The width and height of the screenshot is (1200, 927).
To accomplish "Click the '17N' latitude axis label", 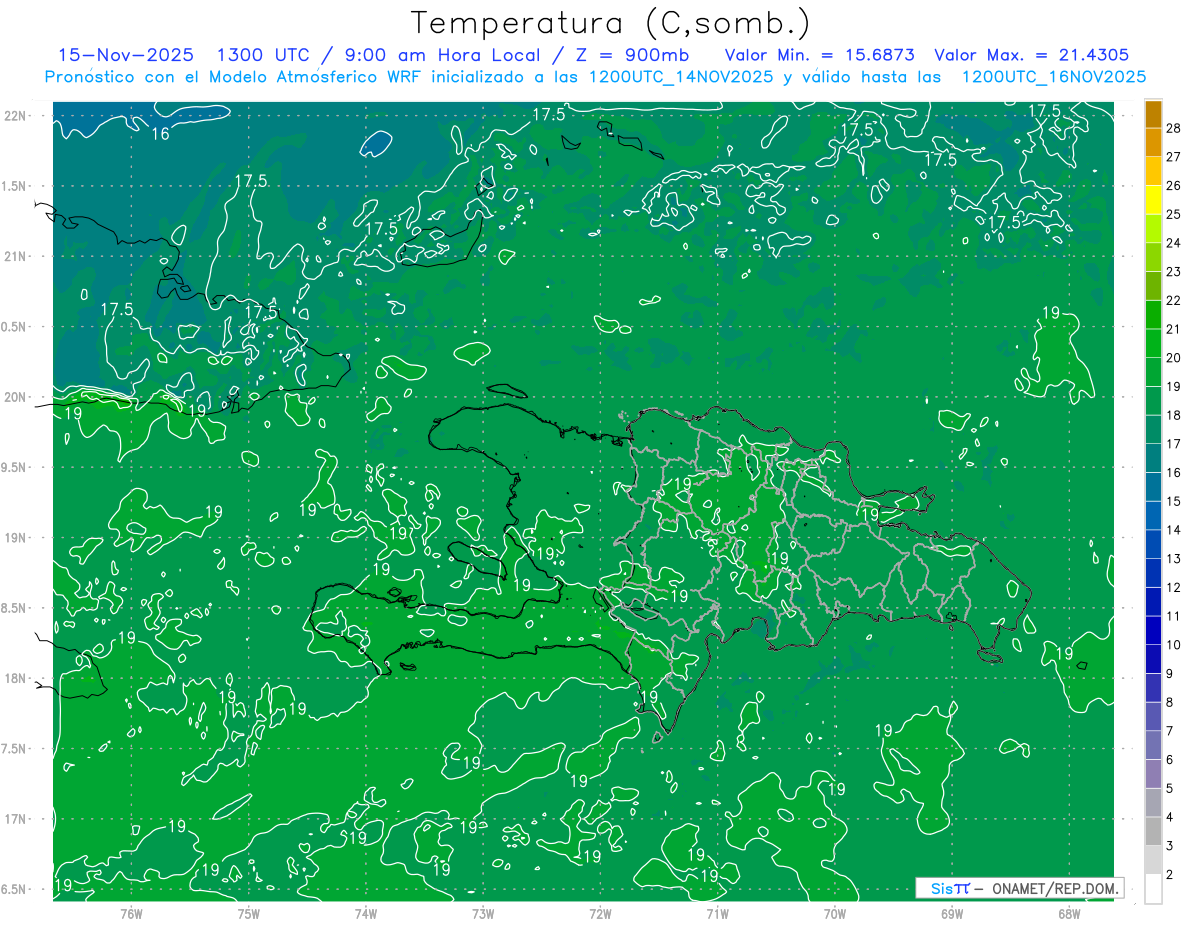I will [16, 820].
